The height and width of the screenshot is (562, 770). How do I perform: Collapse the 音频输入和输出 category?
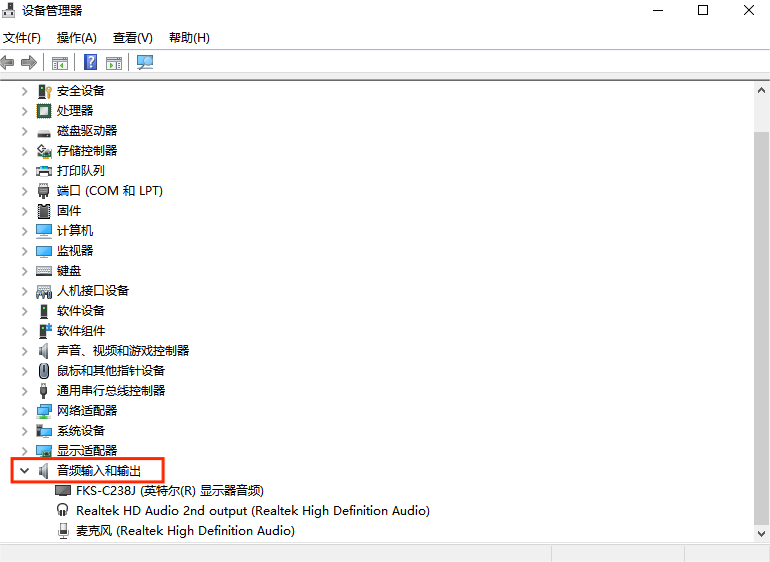[x=24, y=471]
